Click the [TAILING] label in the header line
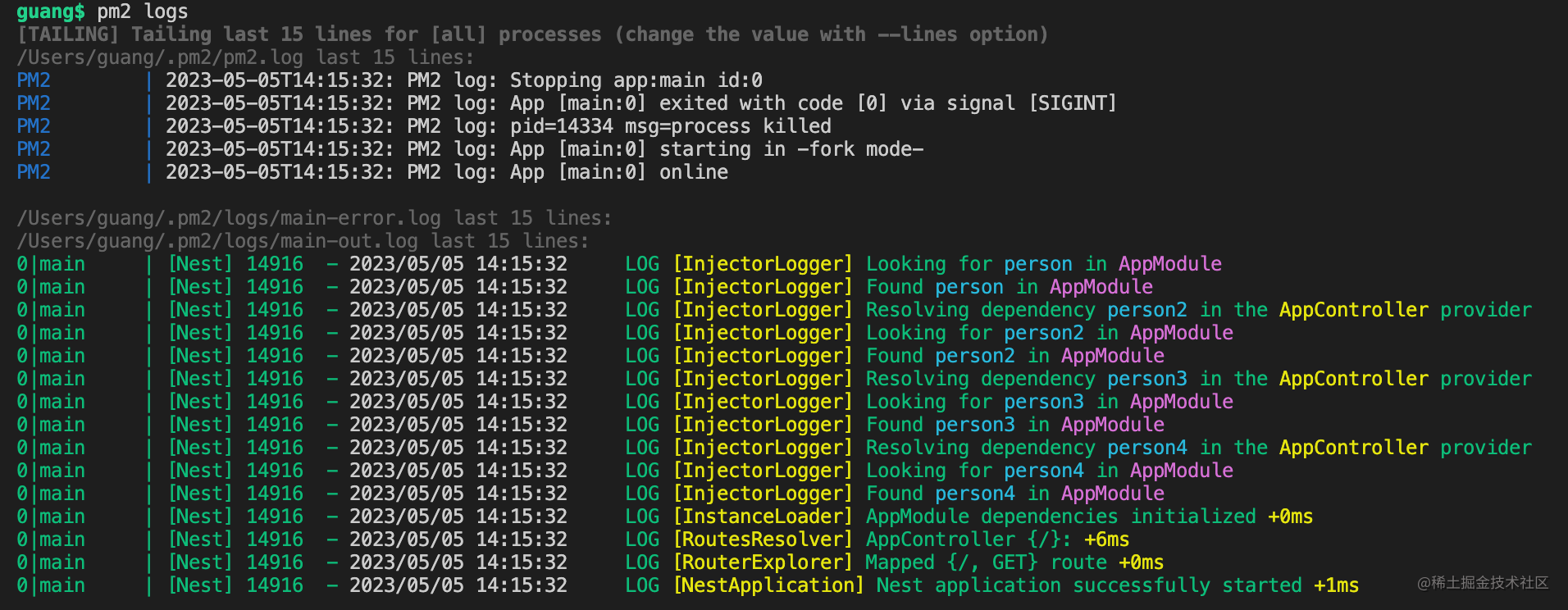This screenshot has height=610, width=1568. pyautogui.click(x=68, y=34)
